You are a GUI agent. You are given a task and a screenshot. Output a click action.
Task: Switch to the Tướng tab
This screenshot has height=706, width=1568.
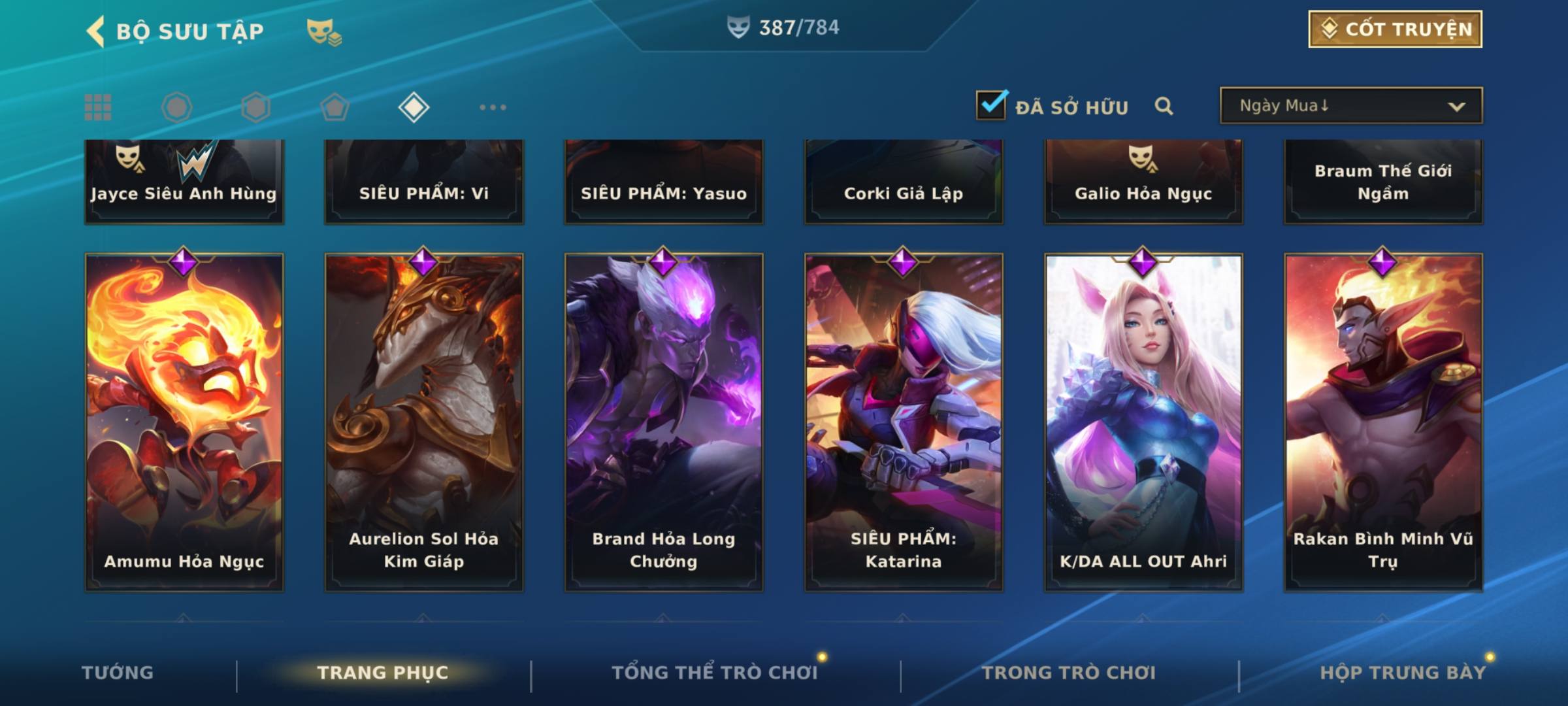[x=118, y=673]
